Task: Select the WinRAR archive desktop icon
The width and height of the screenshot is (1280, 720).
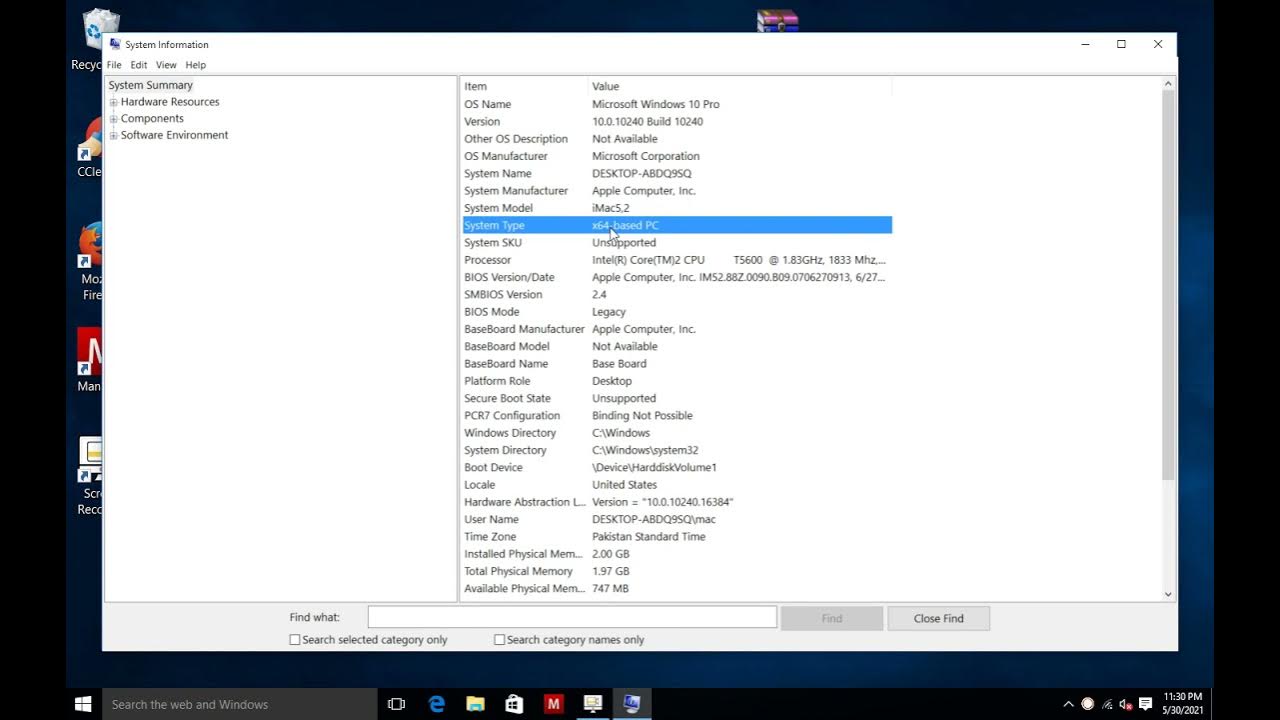Action: (777, 20)
